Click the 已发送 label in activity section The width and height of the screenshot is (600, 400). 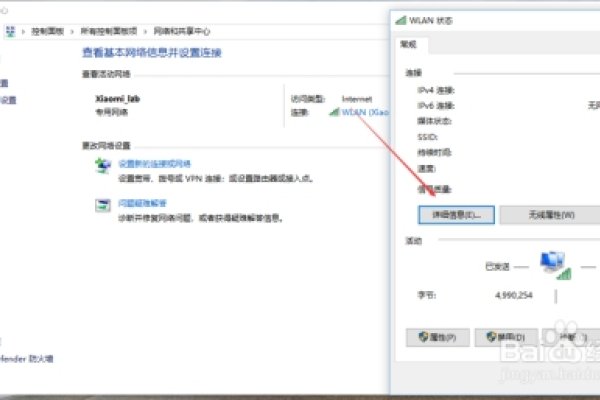pos(497,266)
